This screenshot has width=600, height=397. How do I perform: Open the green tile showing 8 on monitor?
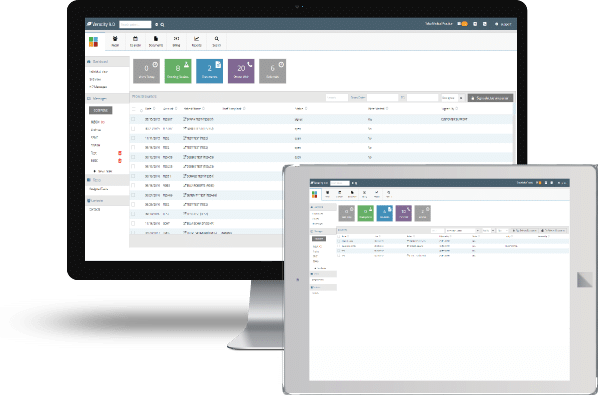coord(178,71)
